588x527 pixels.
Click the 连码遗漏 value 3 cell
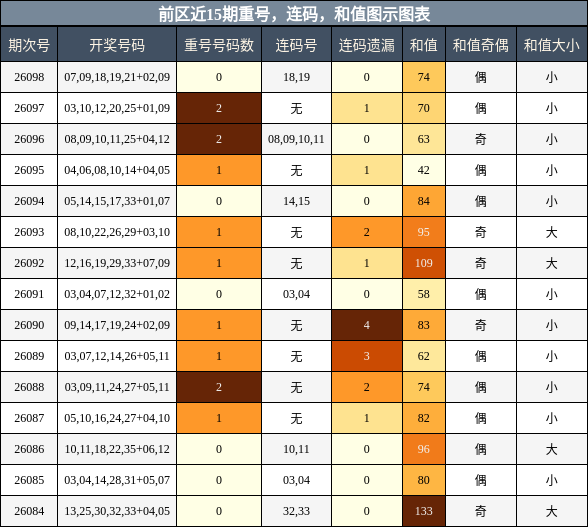[367, 356]
